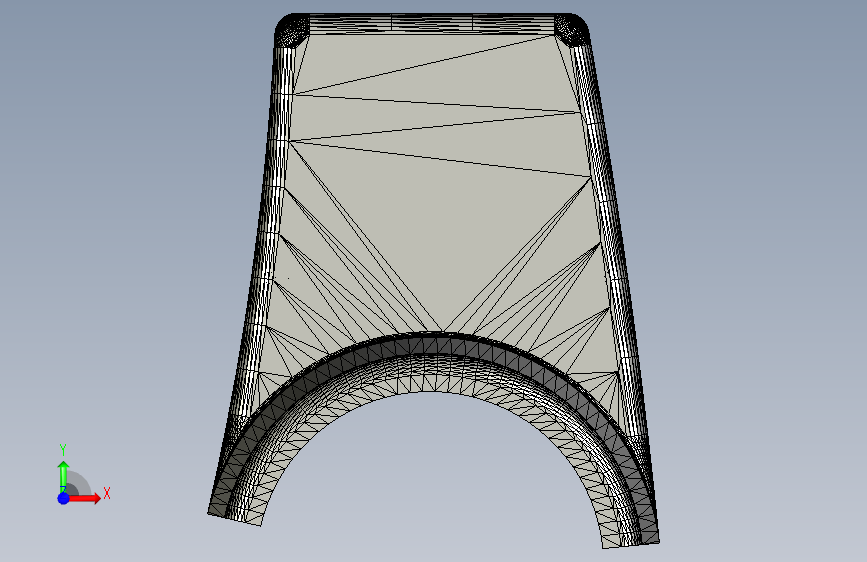Select the flat triangulated face of the model
Image resolution: width=867 pixels, height=562 pixels.
(437, 221)
